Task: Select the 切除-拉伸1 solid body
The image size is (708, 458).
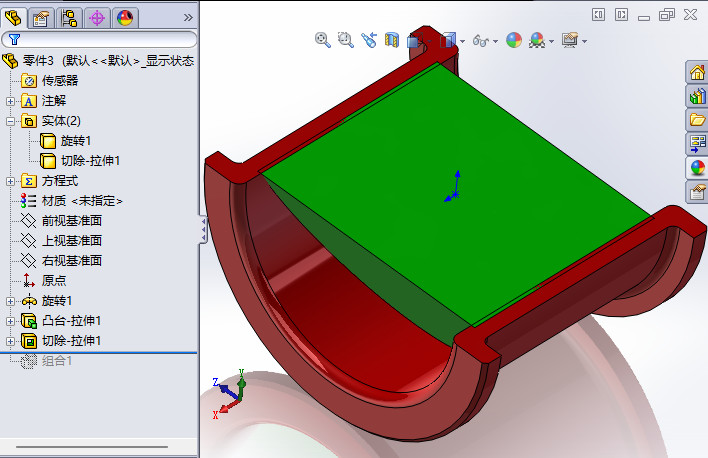Action: click(80, 161)
